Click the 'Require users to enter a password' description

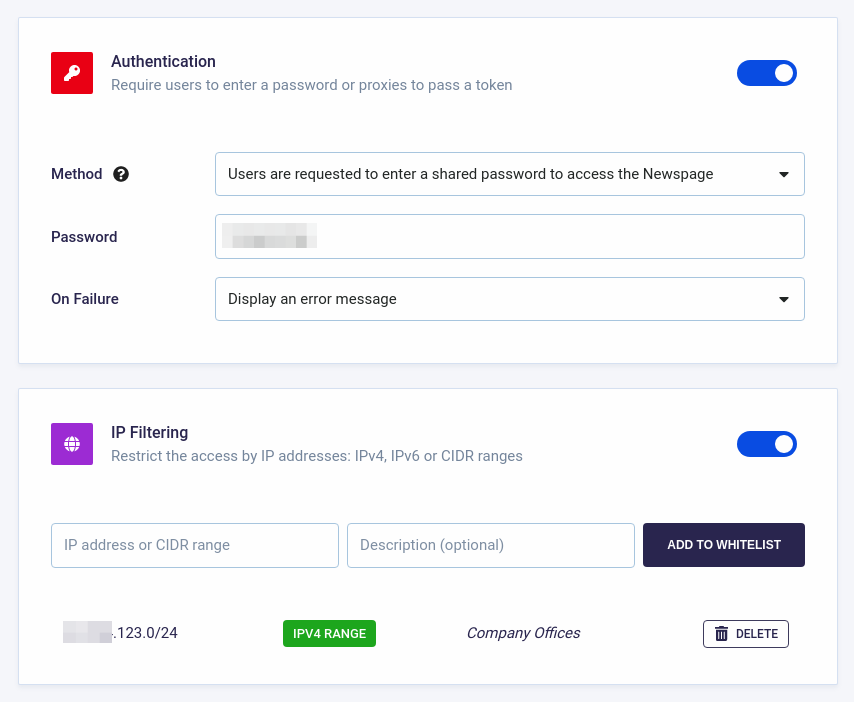(312, 85)
